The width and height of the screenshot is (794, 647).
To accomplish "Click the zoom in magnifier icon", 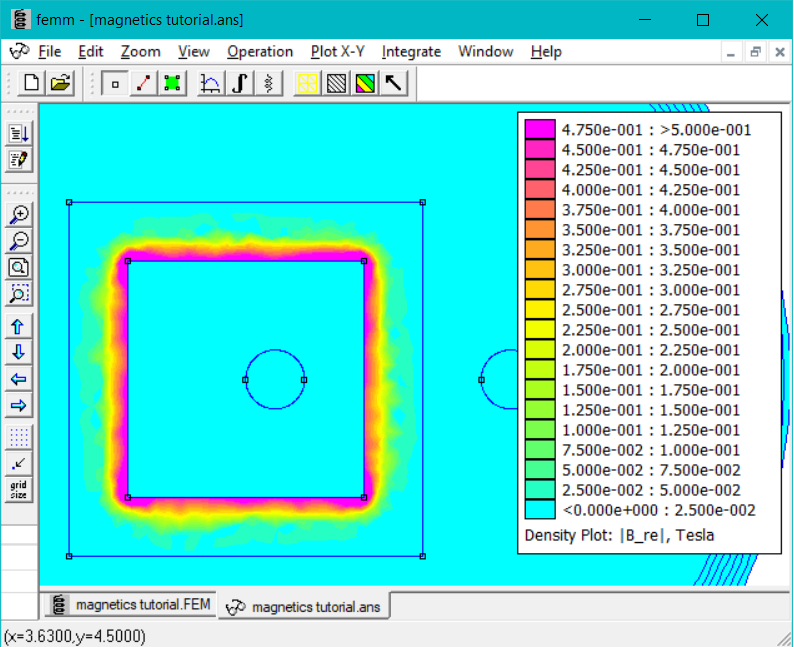I will point(19,214).
